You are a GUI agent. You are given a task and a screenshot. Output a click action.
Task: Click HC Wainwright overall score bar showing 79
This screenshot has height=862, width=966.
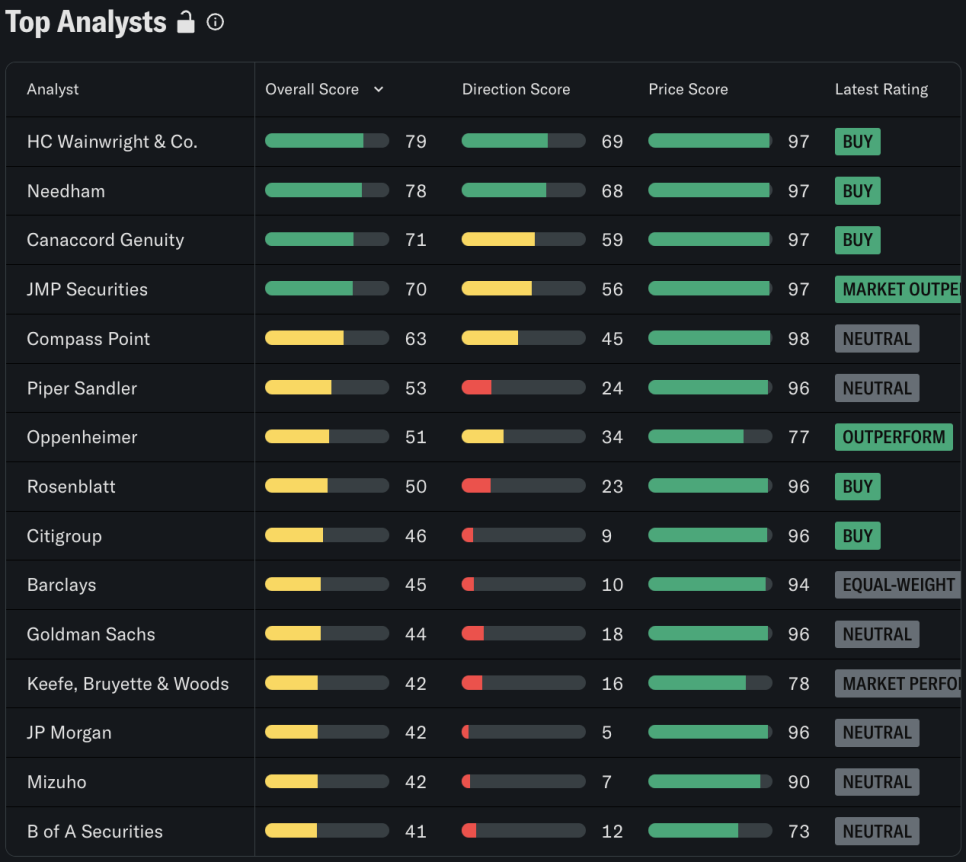[x=327, y=141]
